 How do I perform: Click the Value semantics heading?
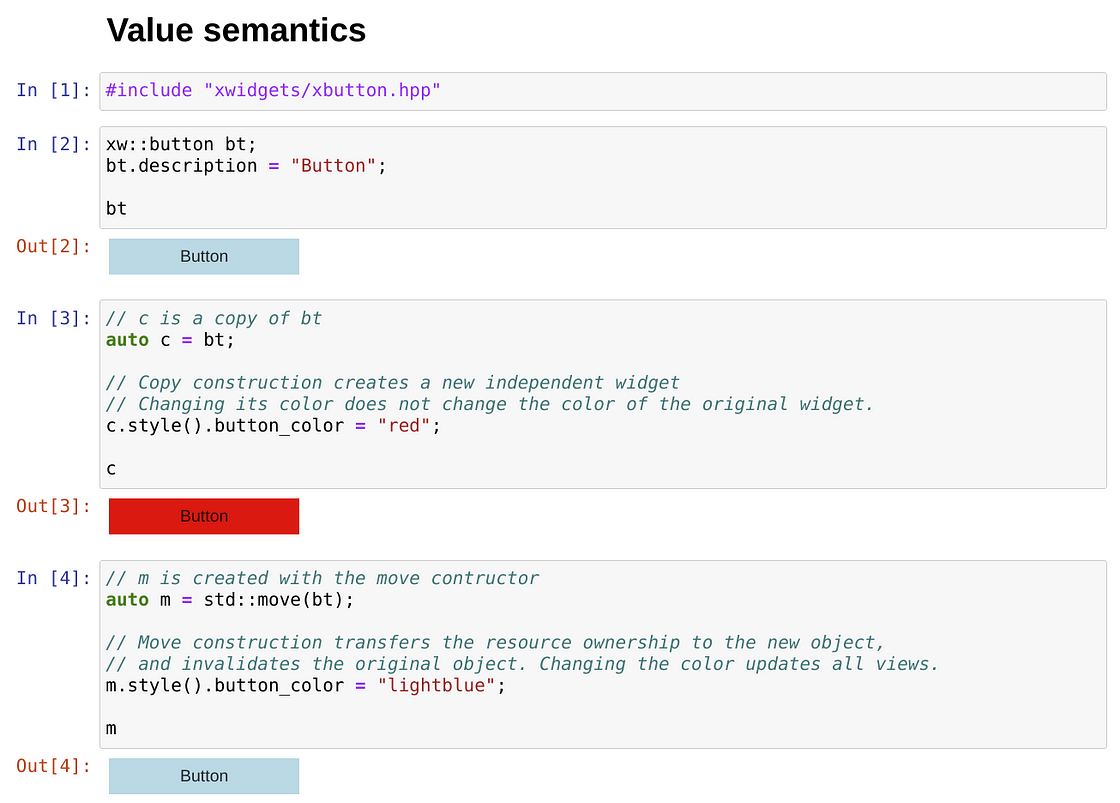236,31
